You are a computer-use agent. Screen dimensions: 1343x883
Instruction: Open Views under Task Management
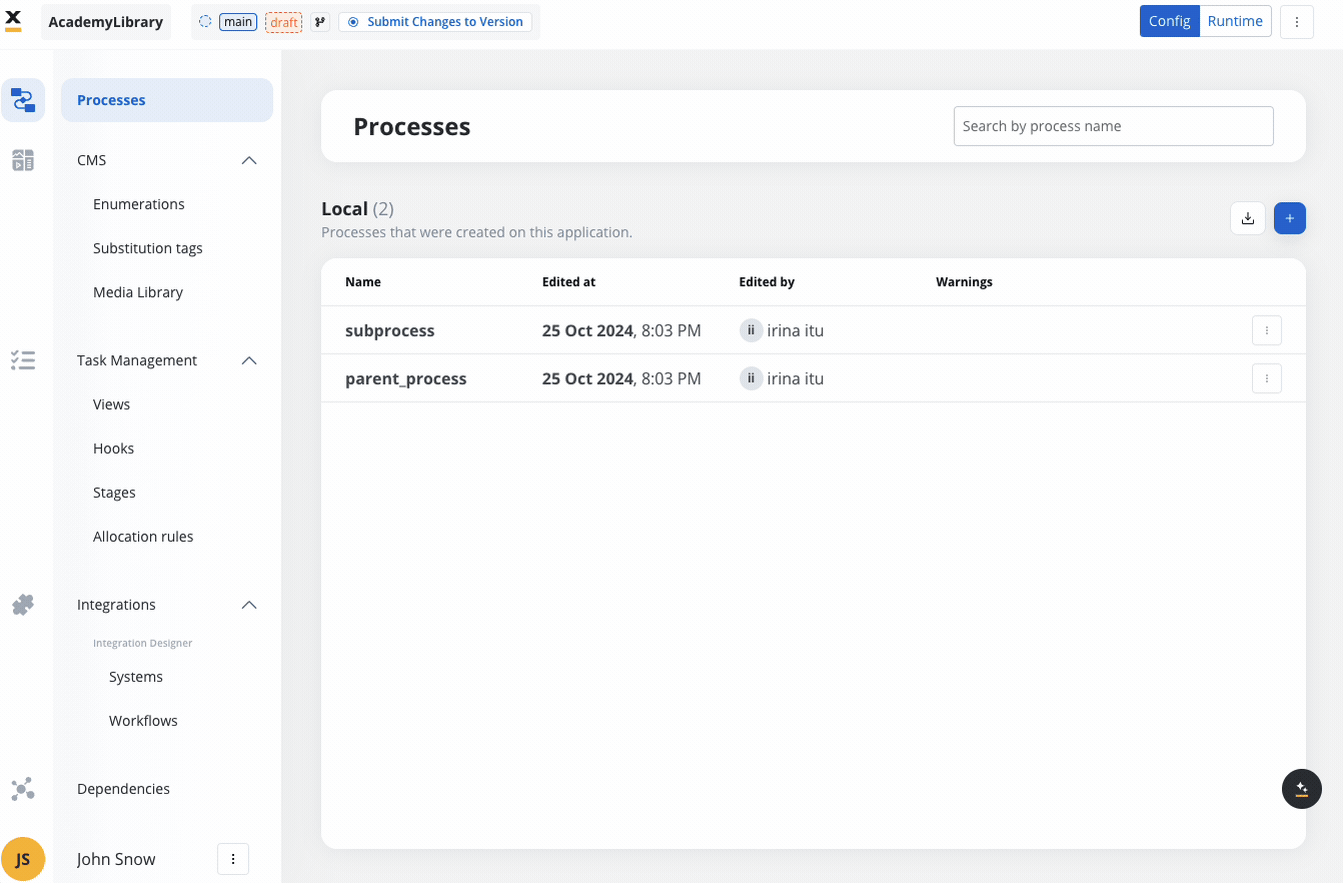pyautogui.click(x=112, y=404)
